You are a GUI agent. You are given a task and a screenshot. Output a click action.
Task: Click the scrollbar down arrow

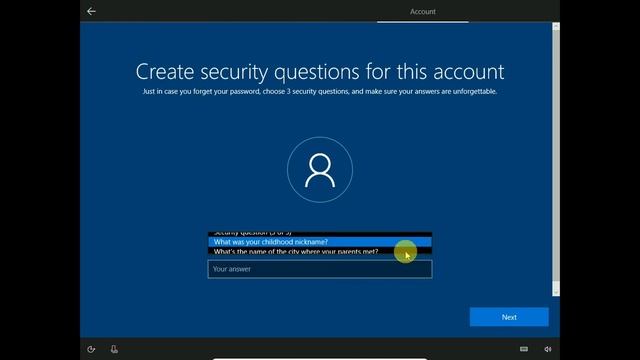556,293
